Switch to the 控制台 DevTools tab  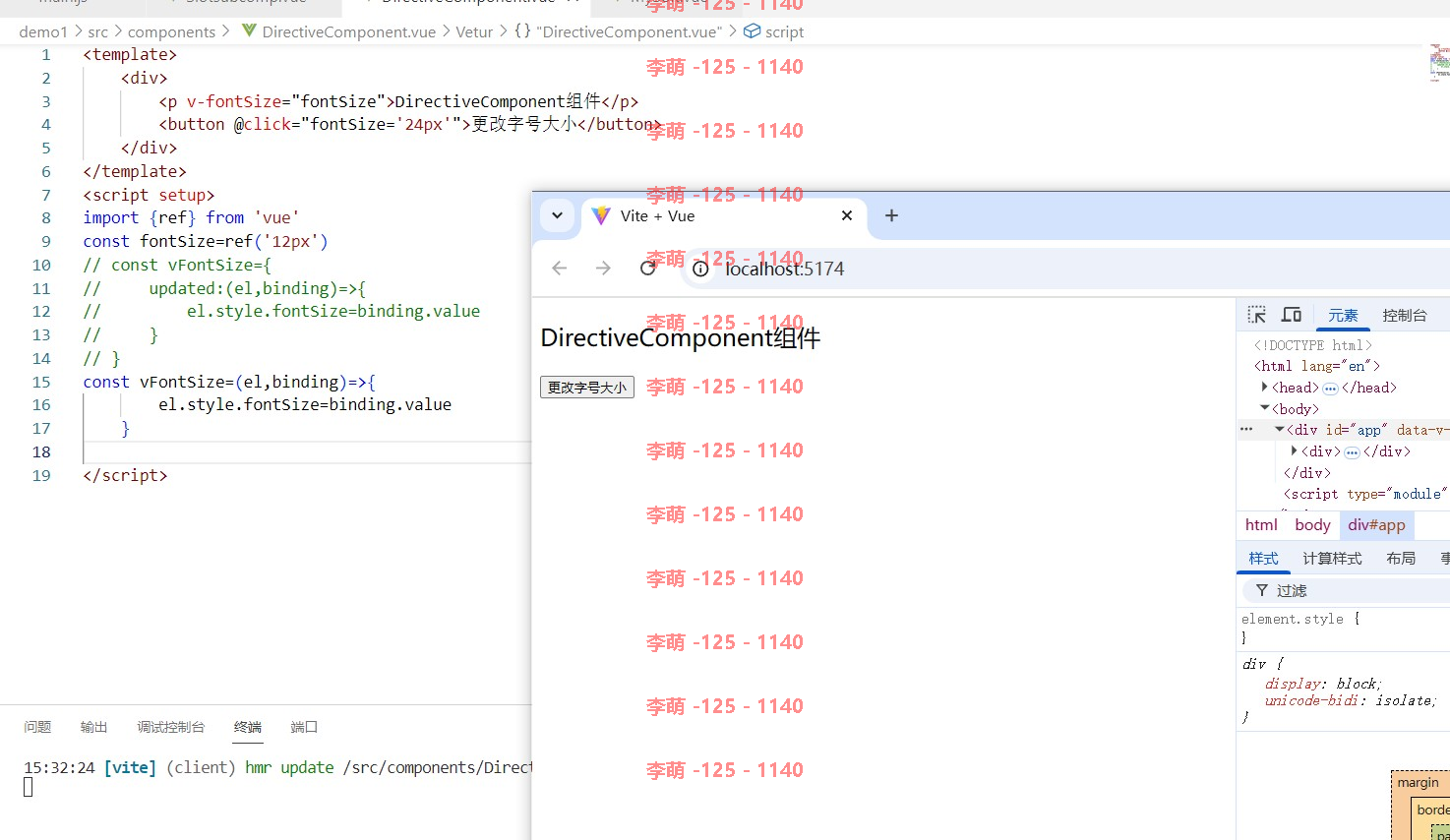point(1404,316)
